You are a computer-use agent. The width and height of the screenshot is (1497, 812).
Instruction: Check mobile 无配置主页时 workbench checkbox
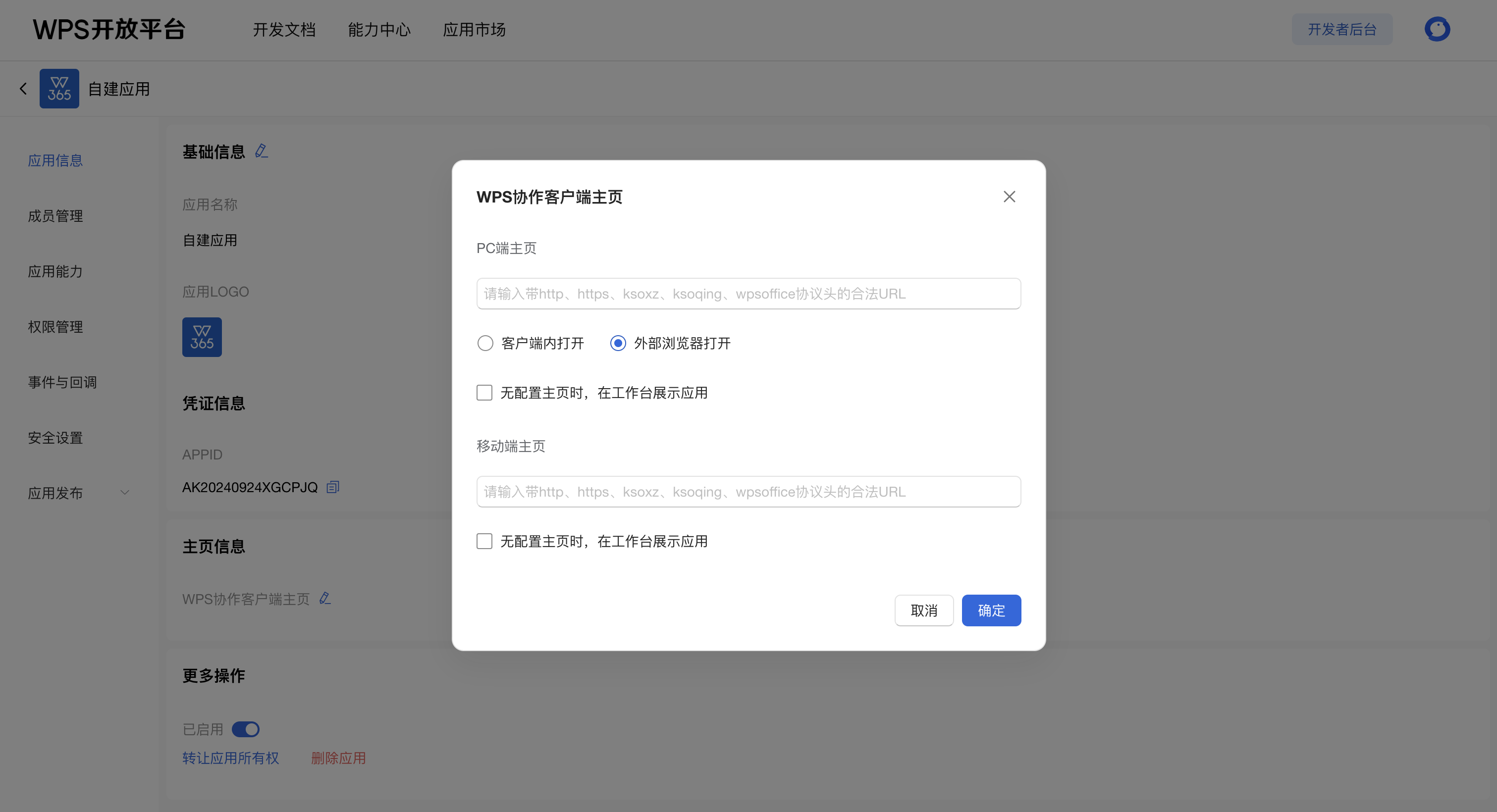pos(484,541)
